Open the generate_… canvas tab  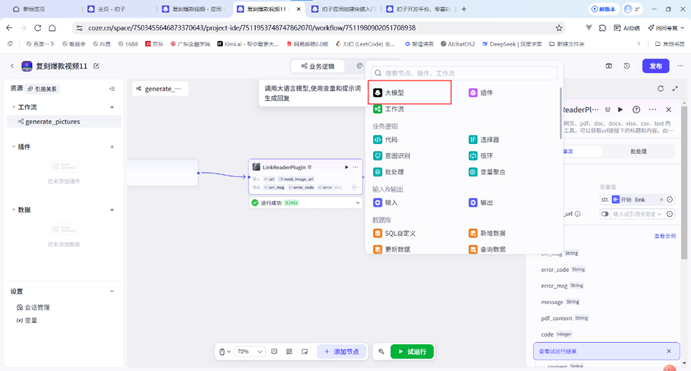[x=160, y=89]
